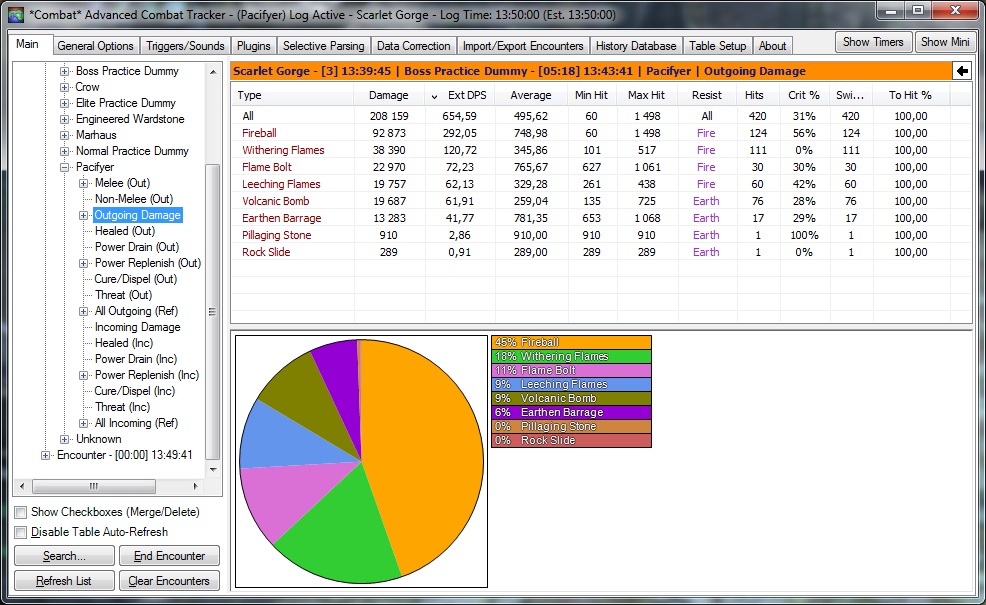Expand Encounter [00:00] 13:49:41 node
Image resolution: width=986 pixels, height=605 pixels.
[x=45, y=455]
